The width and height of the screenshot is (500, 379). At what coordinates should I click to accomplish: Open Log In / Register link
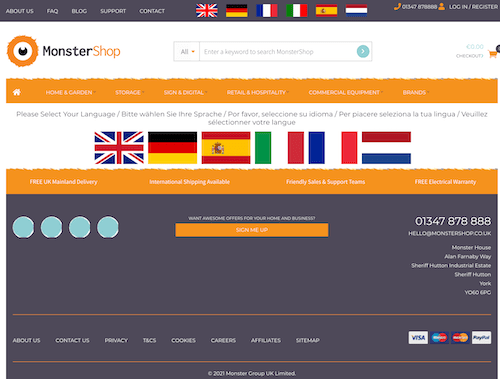tap(473, 7)
